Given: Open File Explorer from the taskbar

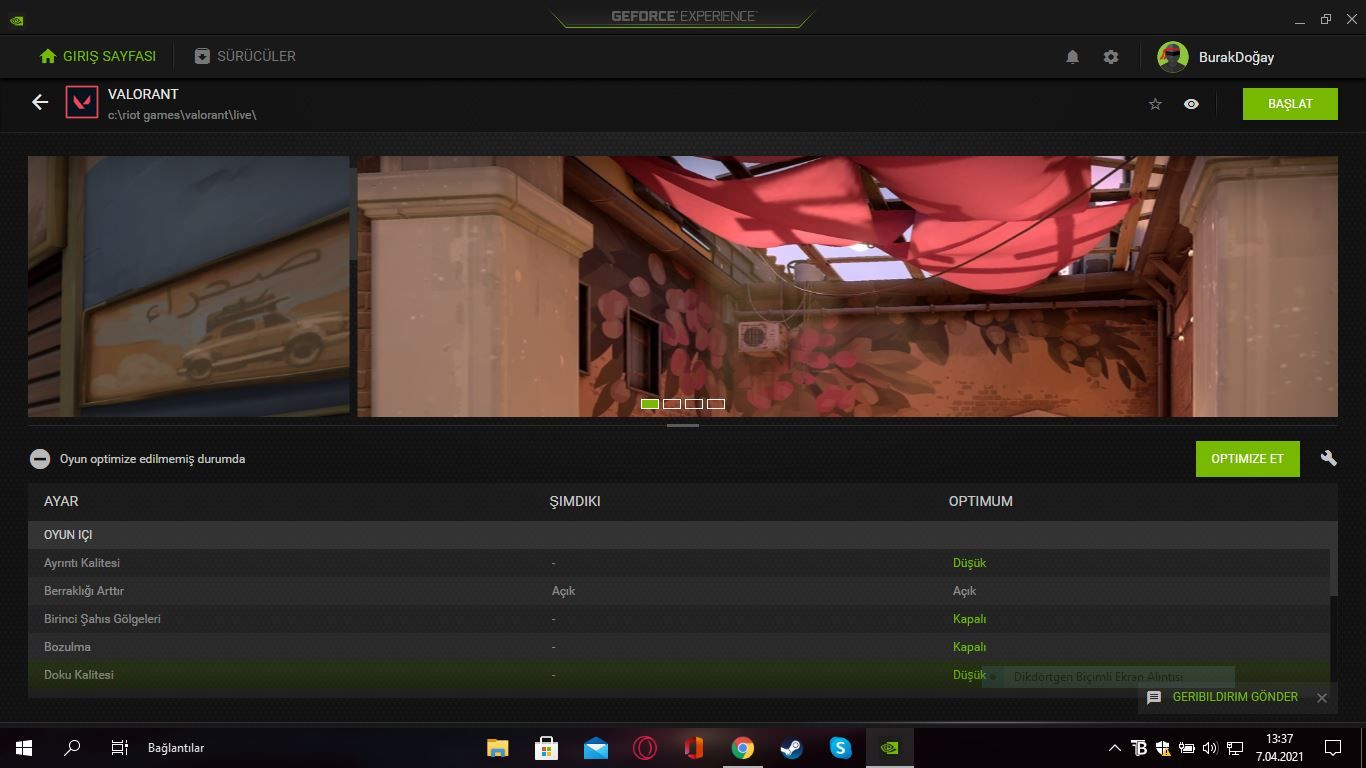Looking at the screenshot, I should [497, 748].
